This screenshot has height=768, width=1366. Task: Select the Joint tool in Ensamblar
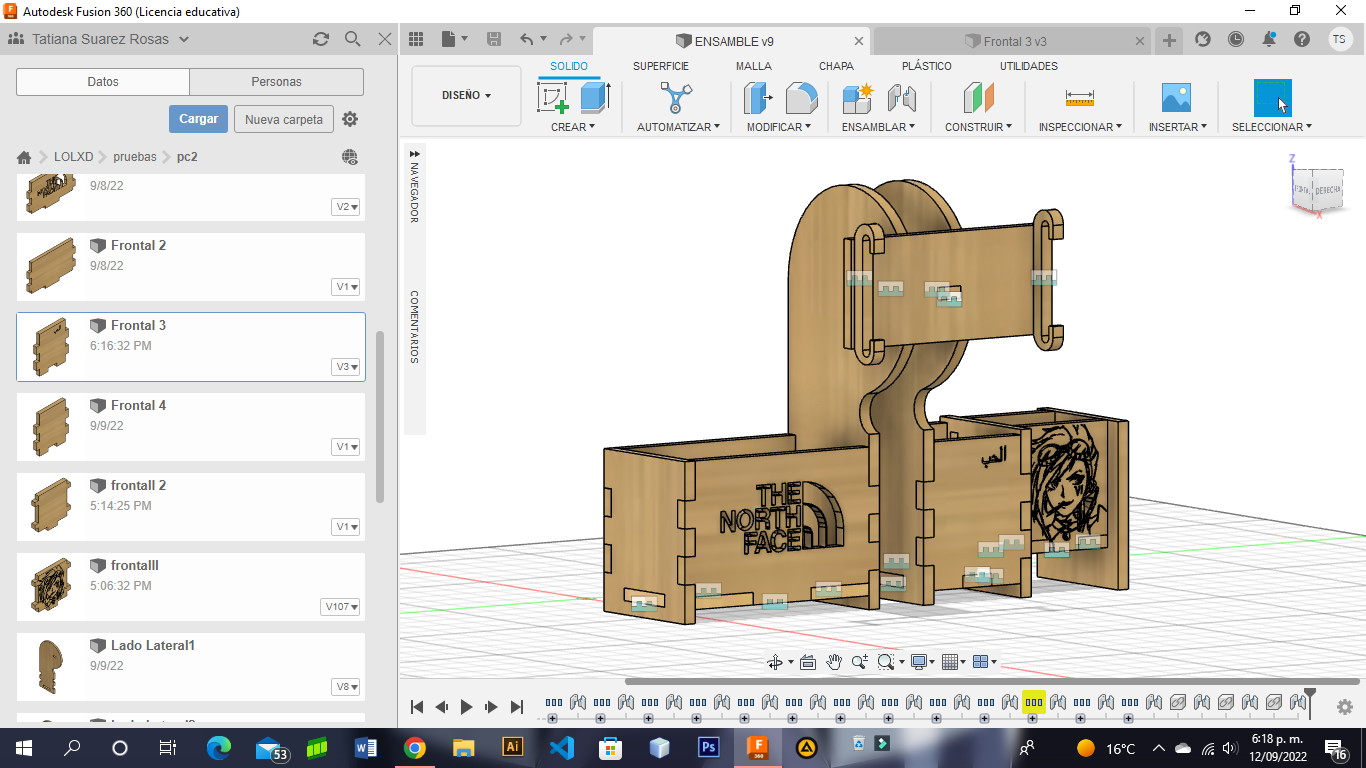[902, 98]
